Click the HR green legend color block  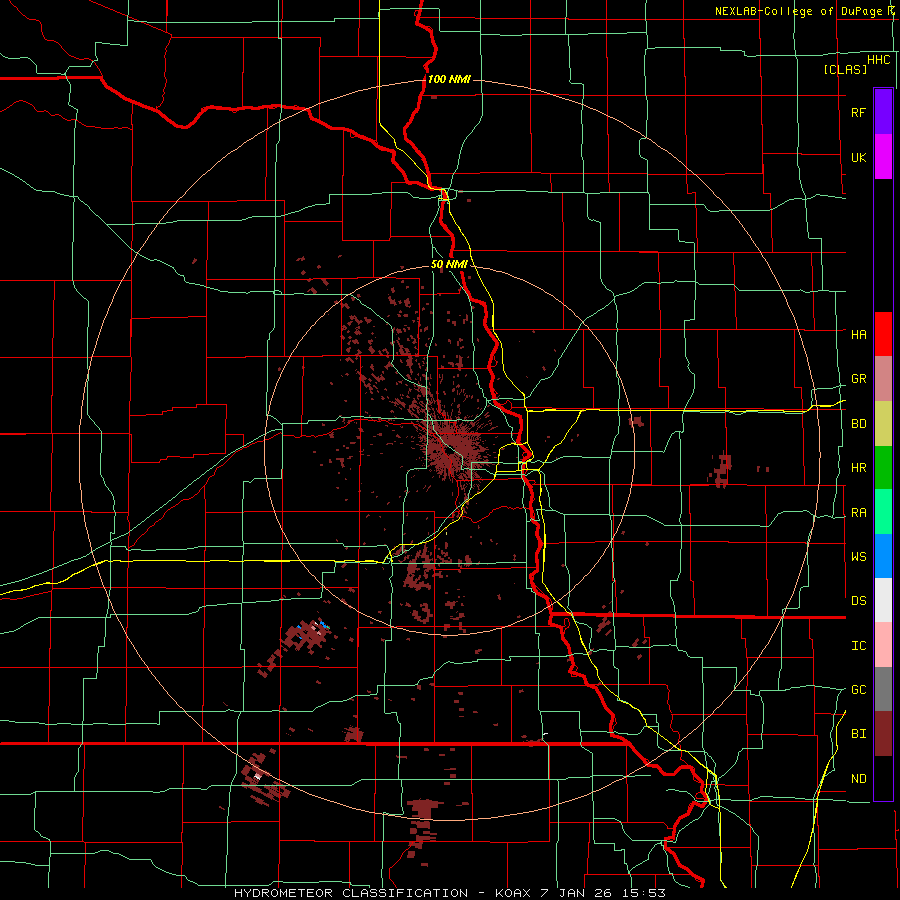pyautogui.click(x=883, y=468)
